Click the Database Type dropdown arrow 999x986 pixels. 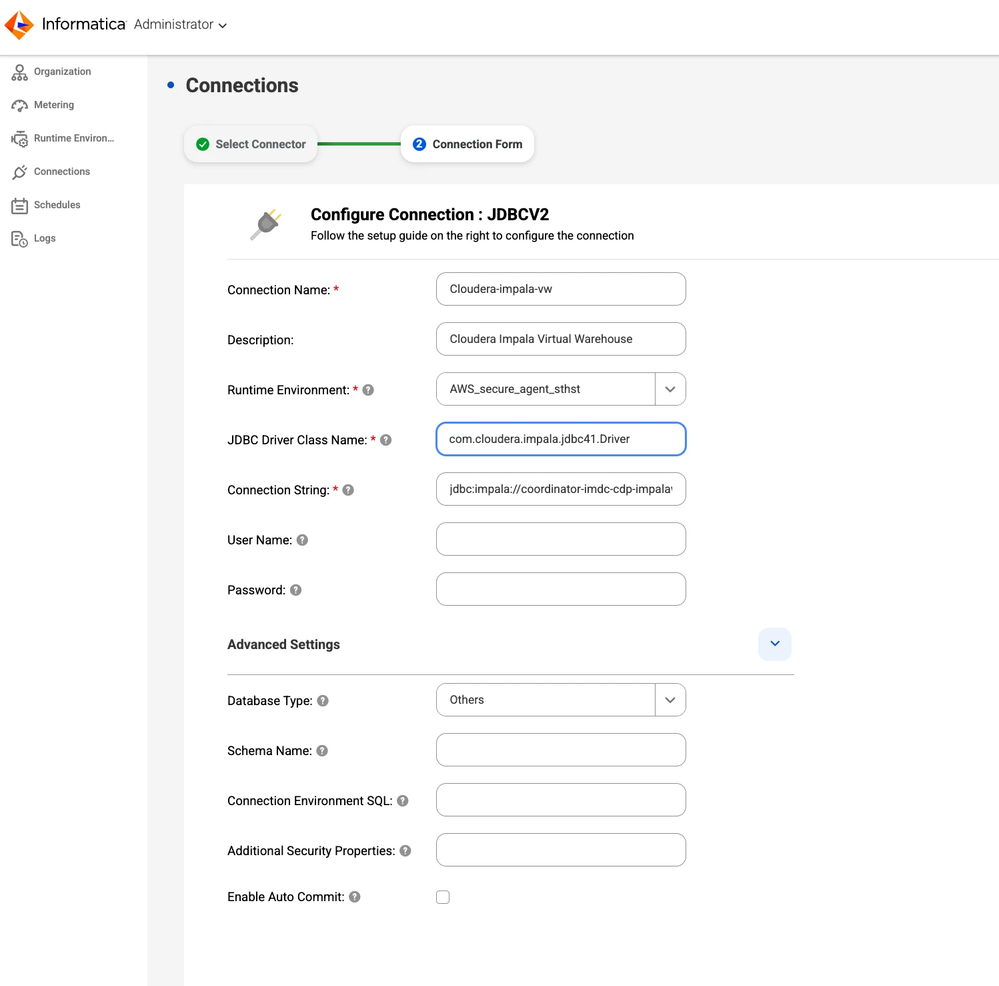670,700
